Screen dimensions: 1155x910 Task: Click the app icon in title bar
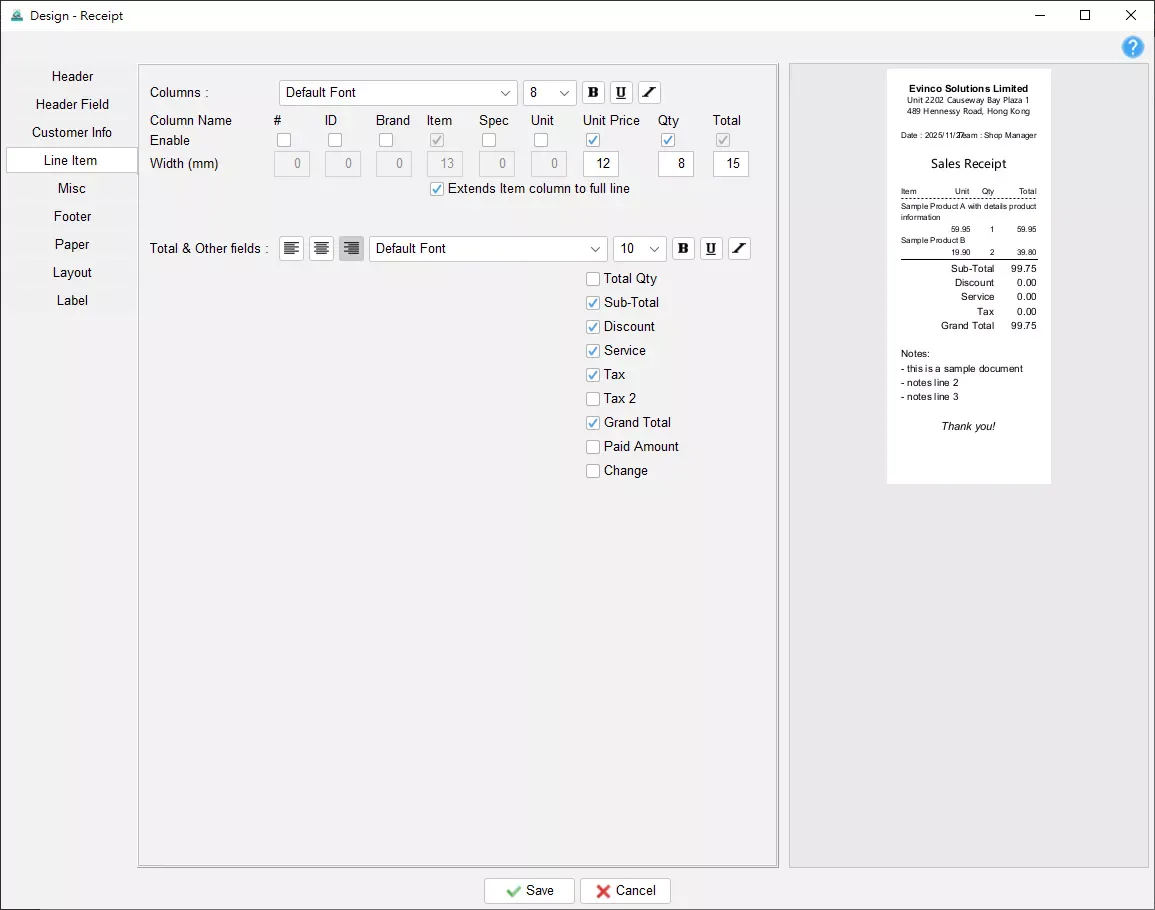click(x=17, y=15)
